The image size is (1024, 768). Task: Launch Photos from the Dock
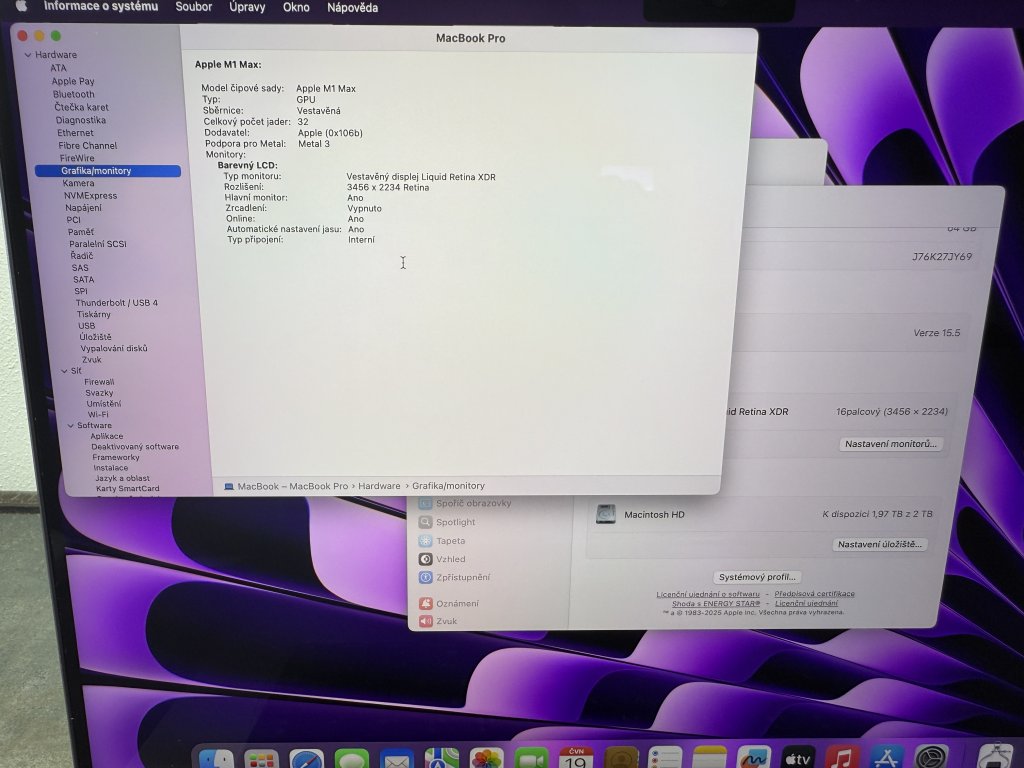click(x=487, y=758)
